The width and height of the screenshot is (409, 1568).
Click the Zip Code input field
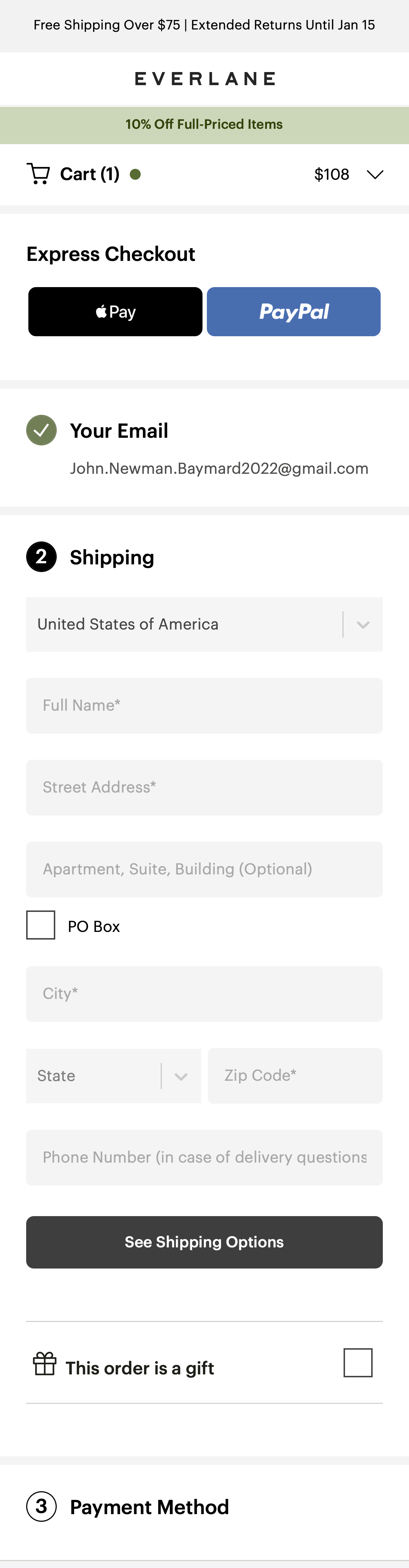click(295, 1076)
